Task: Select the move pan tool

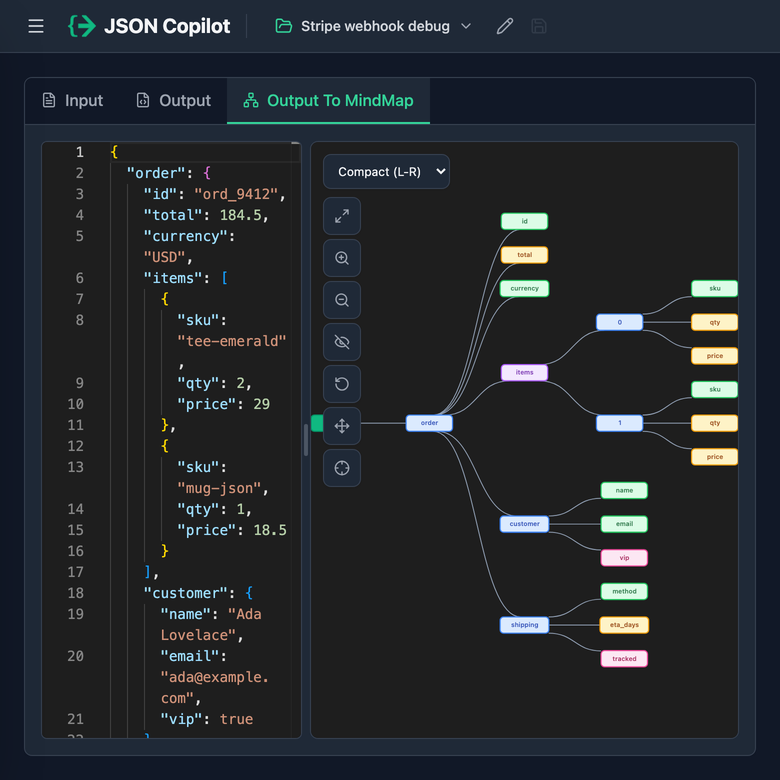Action: [342, 426]
